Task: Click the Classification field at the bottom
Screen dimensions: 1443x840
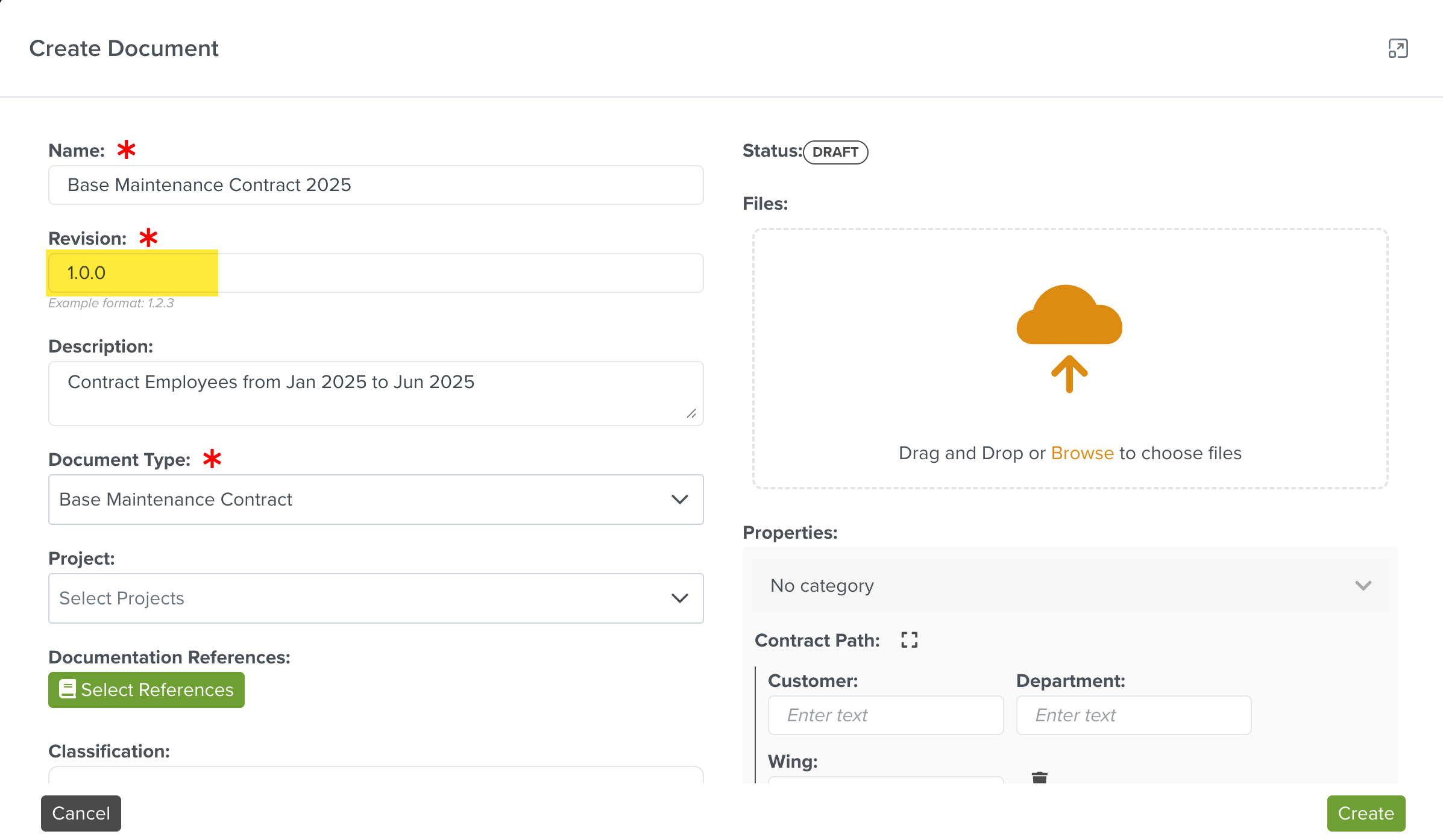Action: click(x=376, y=775)
